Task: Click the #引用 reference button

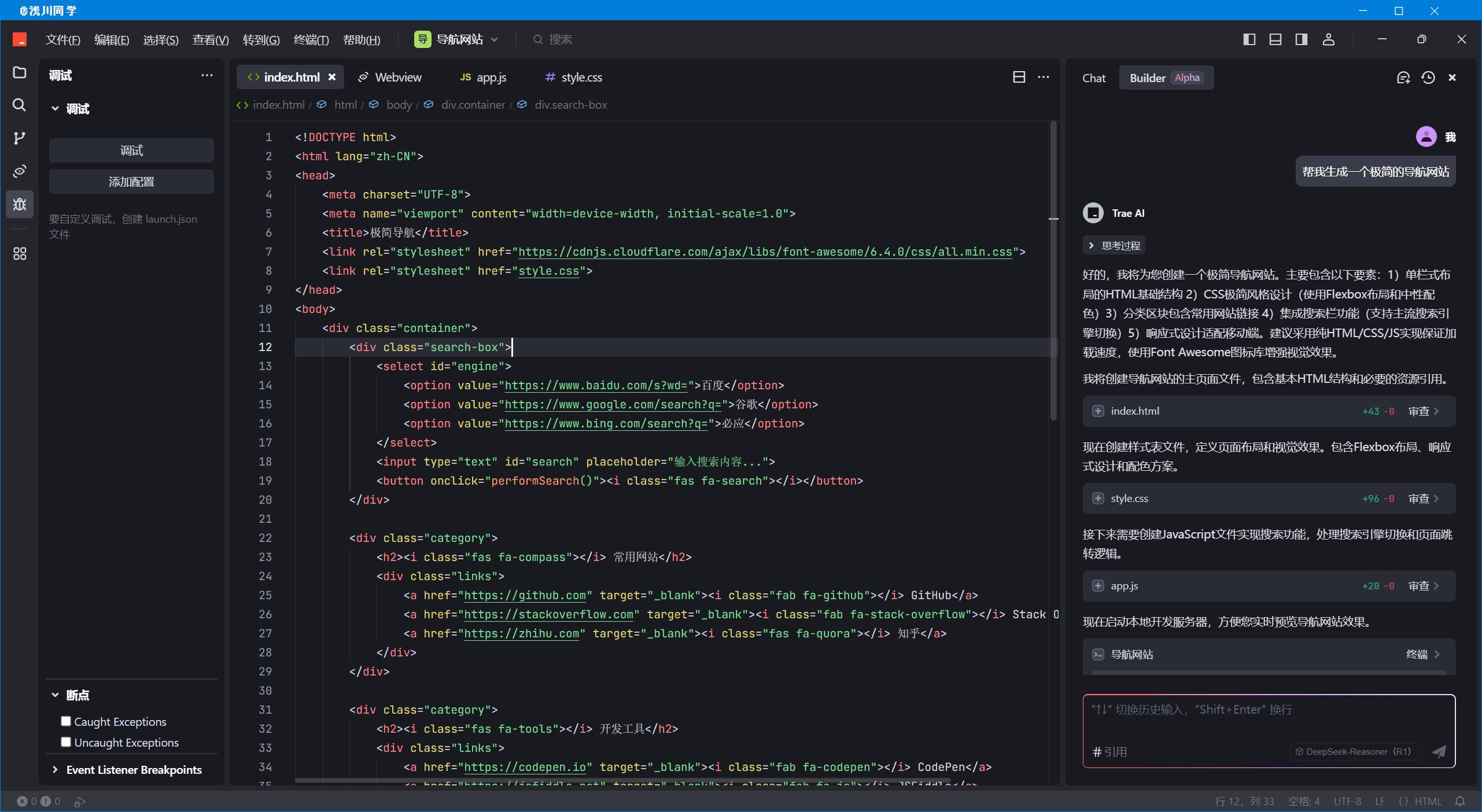Action: (1109, 751)
